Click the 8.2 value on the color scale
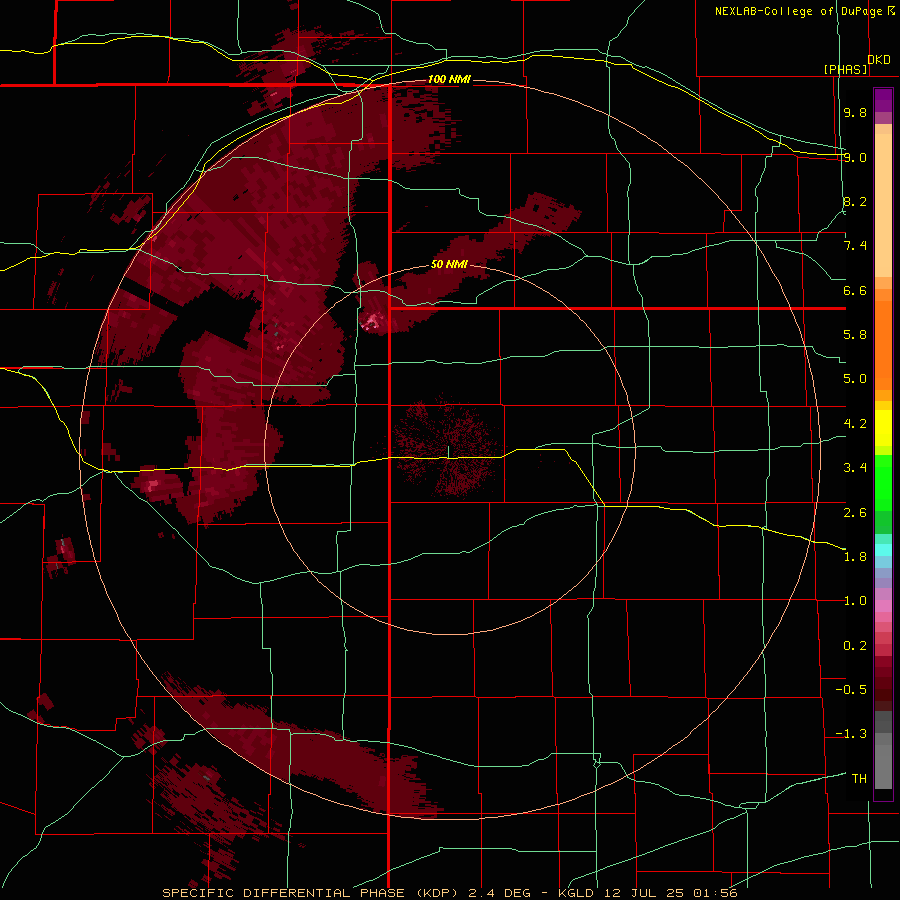The width and height of the screenshot is (900, 900). point(855,201)
